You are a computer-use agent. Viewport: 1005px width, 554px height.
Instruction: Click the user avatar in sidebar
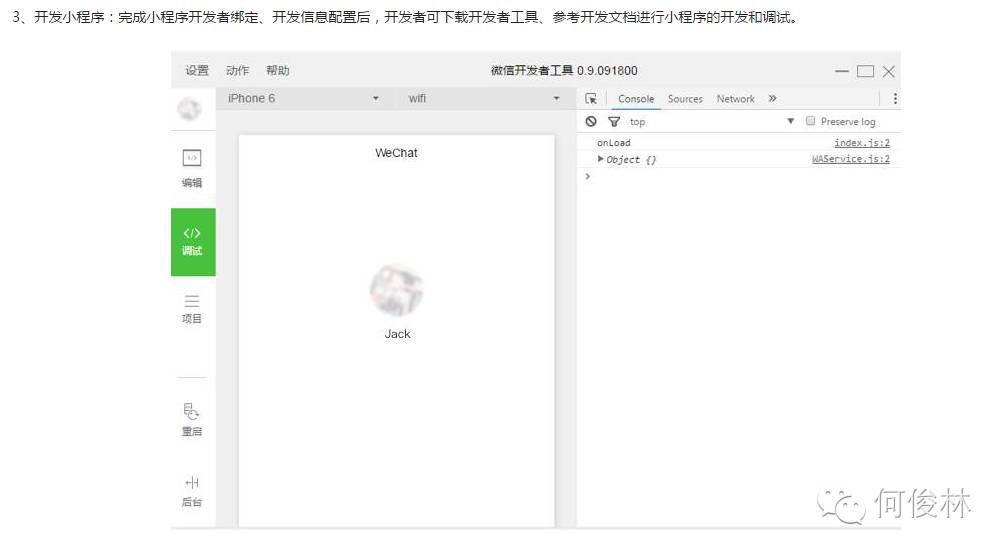click(x=189, y=109)
